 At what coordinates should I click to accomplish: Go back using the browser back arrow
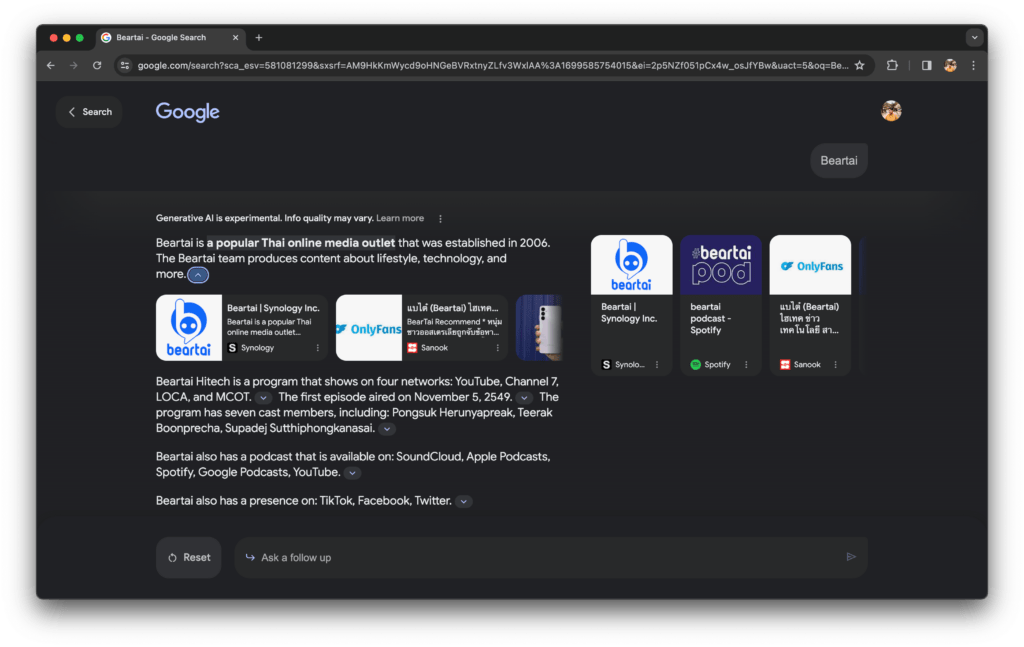[51, 65]
